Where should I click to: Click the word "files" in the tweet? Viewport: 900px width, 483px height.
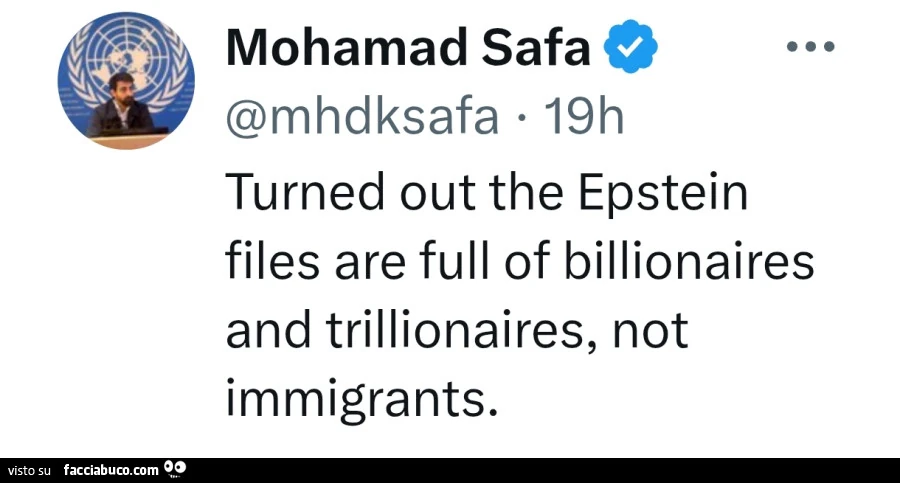pyautogui.click(x=273, y=260)
